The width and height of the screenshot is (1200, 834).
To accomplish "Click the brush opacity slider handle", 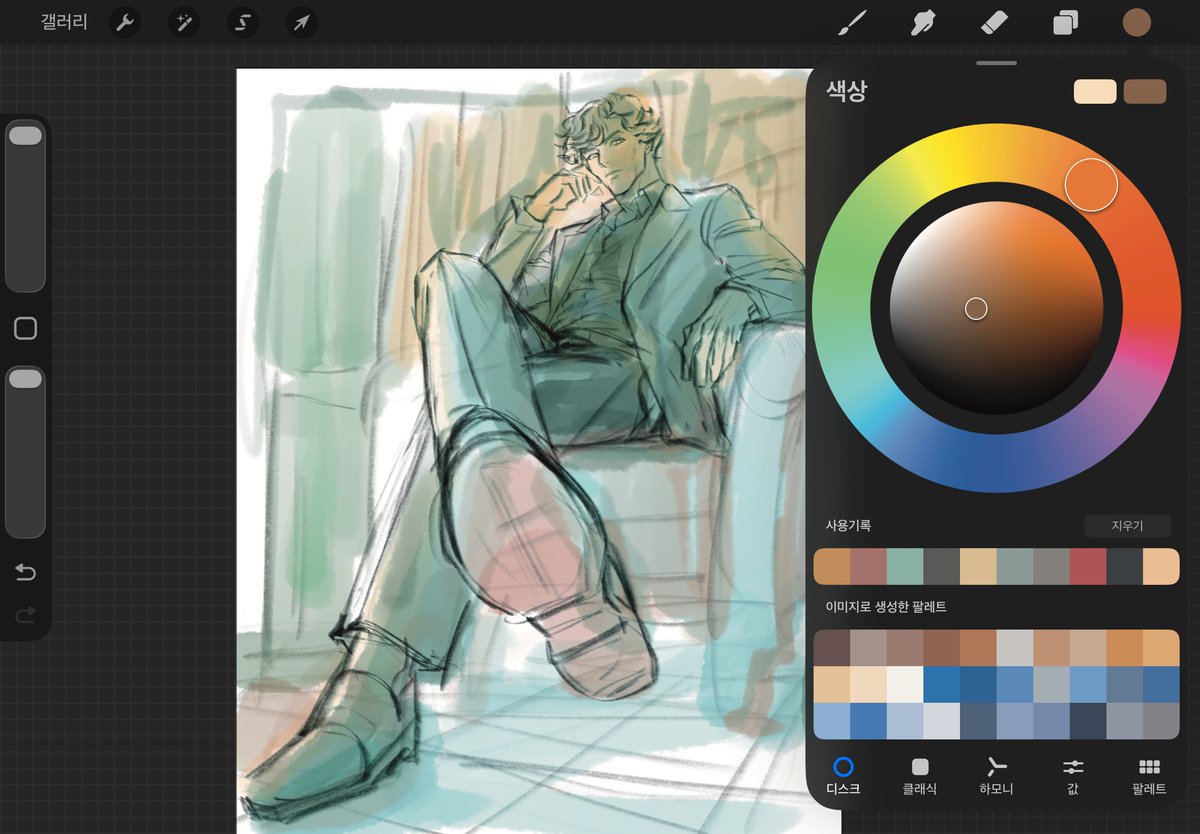I will [25, 378].
